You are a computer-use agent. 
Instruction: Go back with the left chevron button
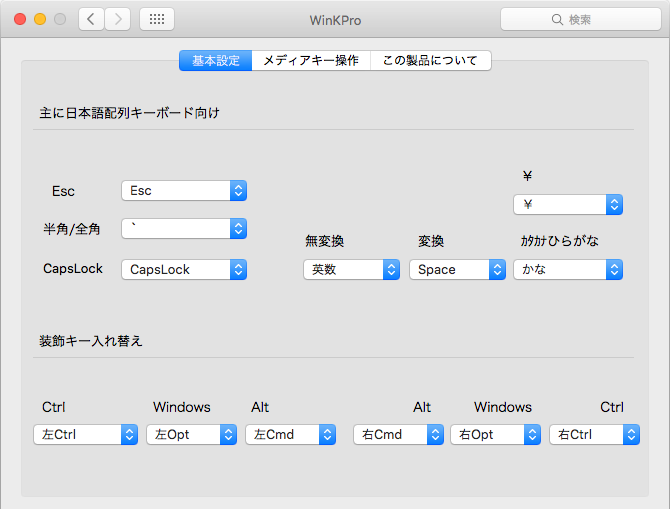pos(91,19)
